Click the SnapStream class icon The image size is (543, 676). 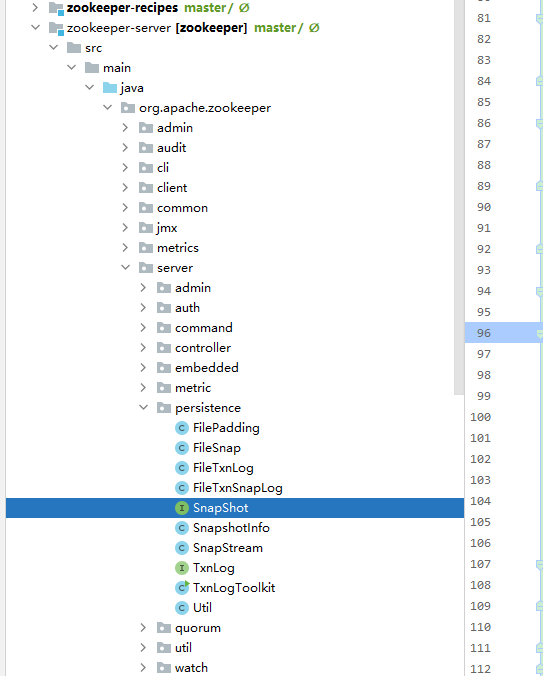pos(182,548)
